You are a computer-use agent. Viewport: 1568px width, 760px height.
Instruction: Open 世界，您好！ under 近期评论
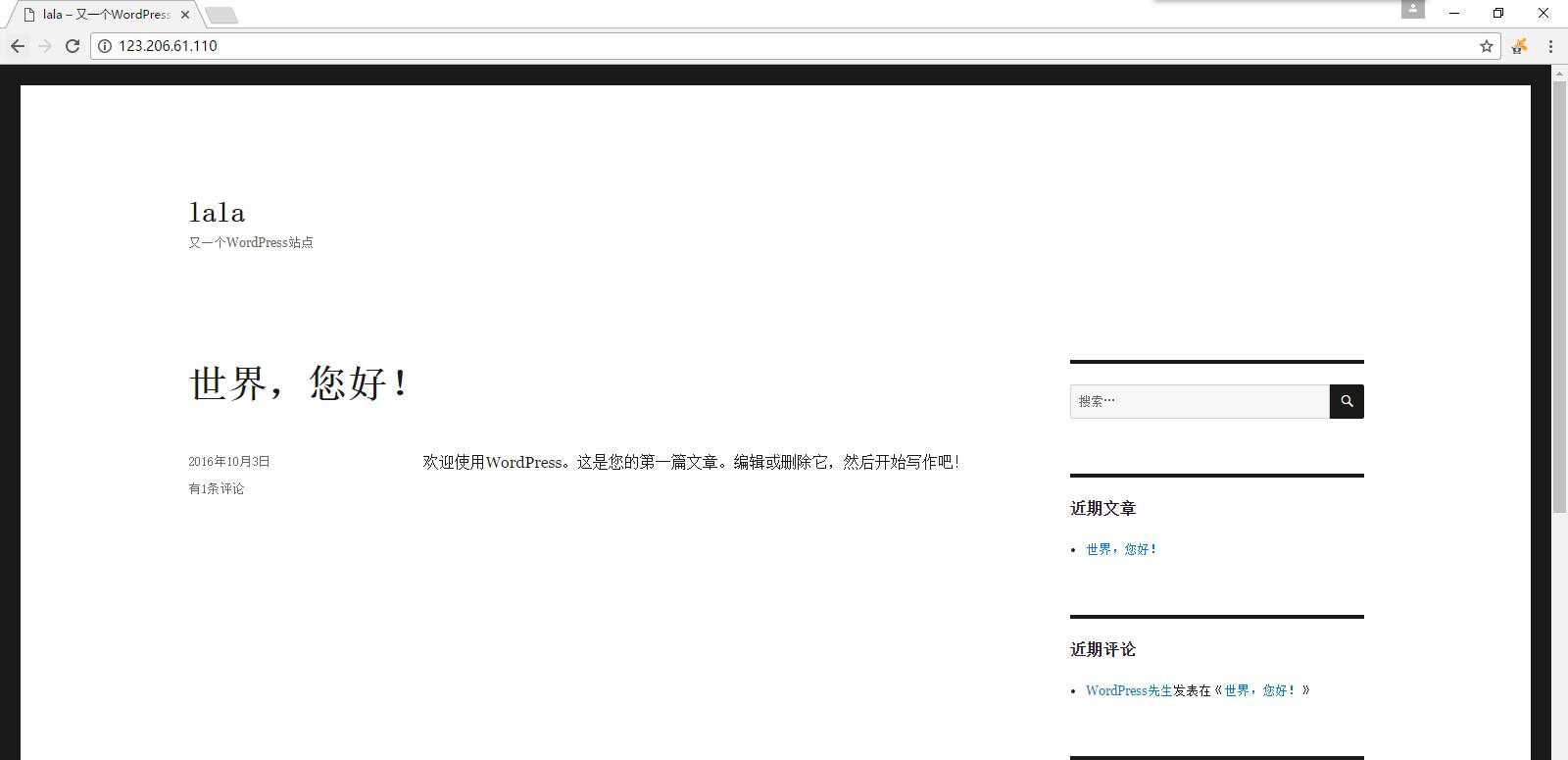[1260, 690]
